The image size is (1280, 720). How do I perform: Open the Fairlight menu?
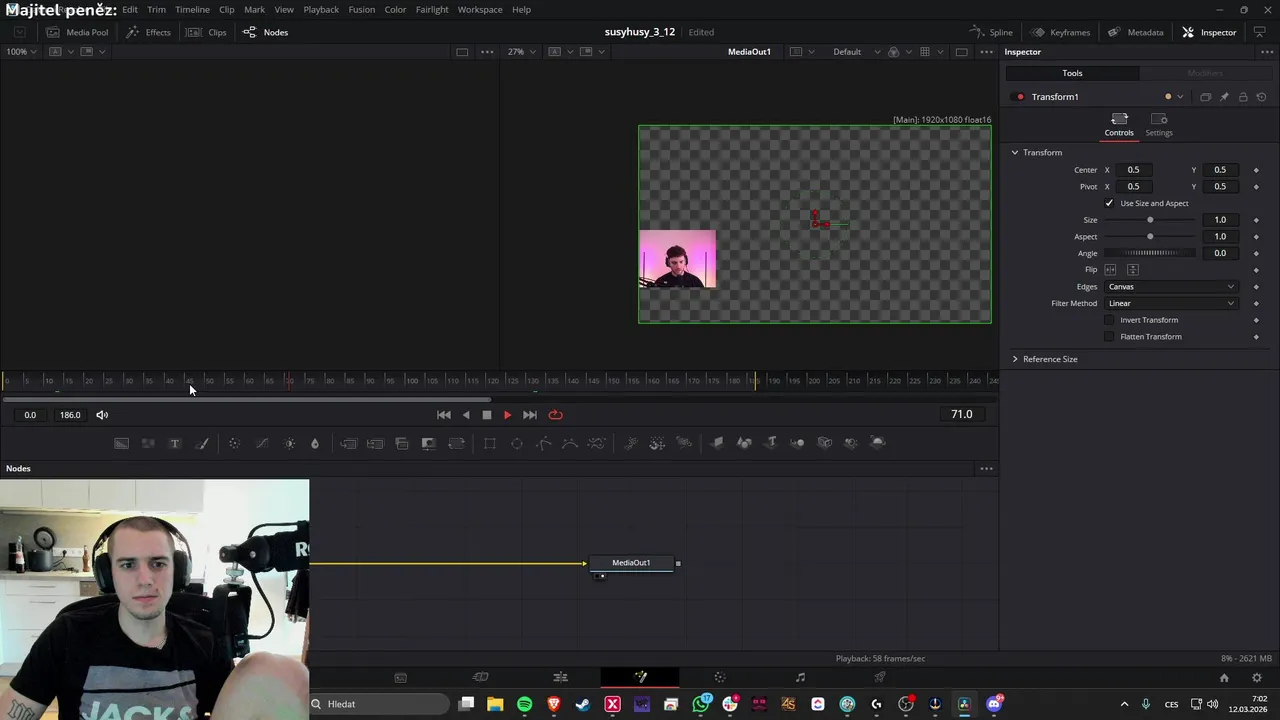(x=432, y=10)
